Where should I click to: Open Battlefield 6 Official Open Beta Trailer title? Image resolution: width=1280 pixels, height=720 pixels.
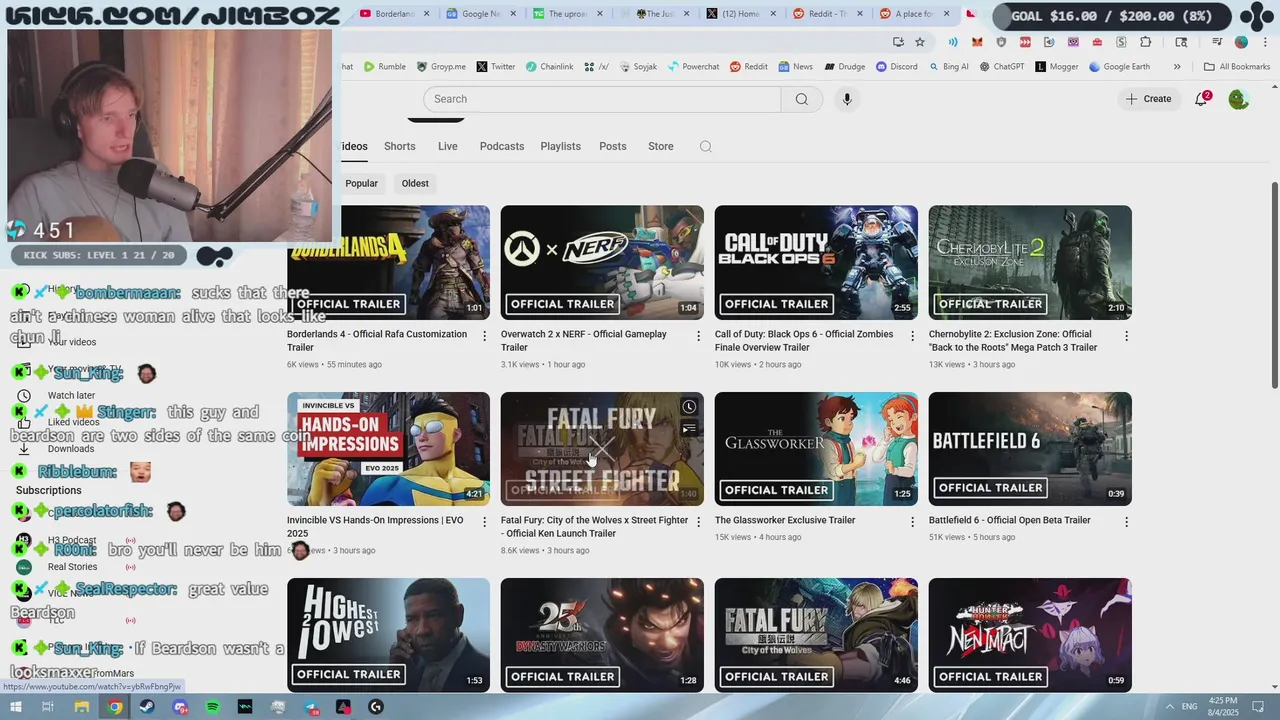[1009, 520]
